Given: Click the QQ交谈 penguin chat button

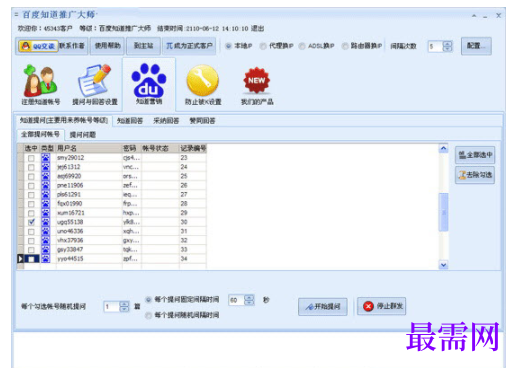Looking at the screenshot, I should point(38,46).
